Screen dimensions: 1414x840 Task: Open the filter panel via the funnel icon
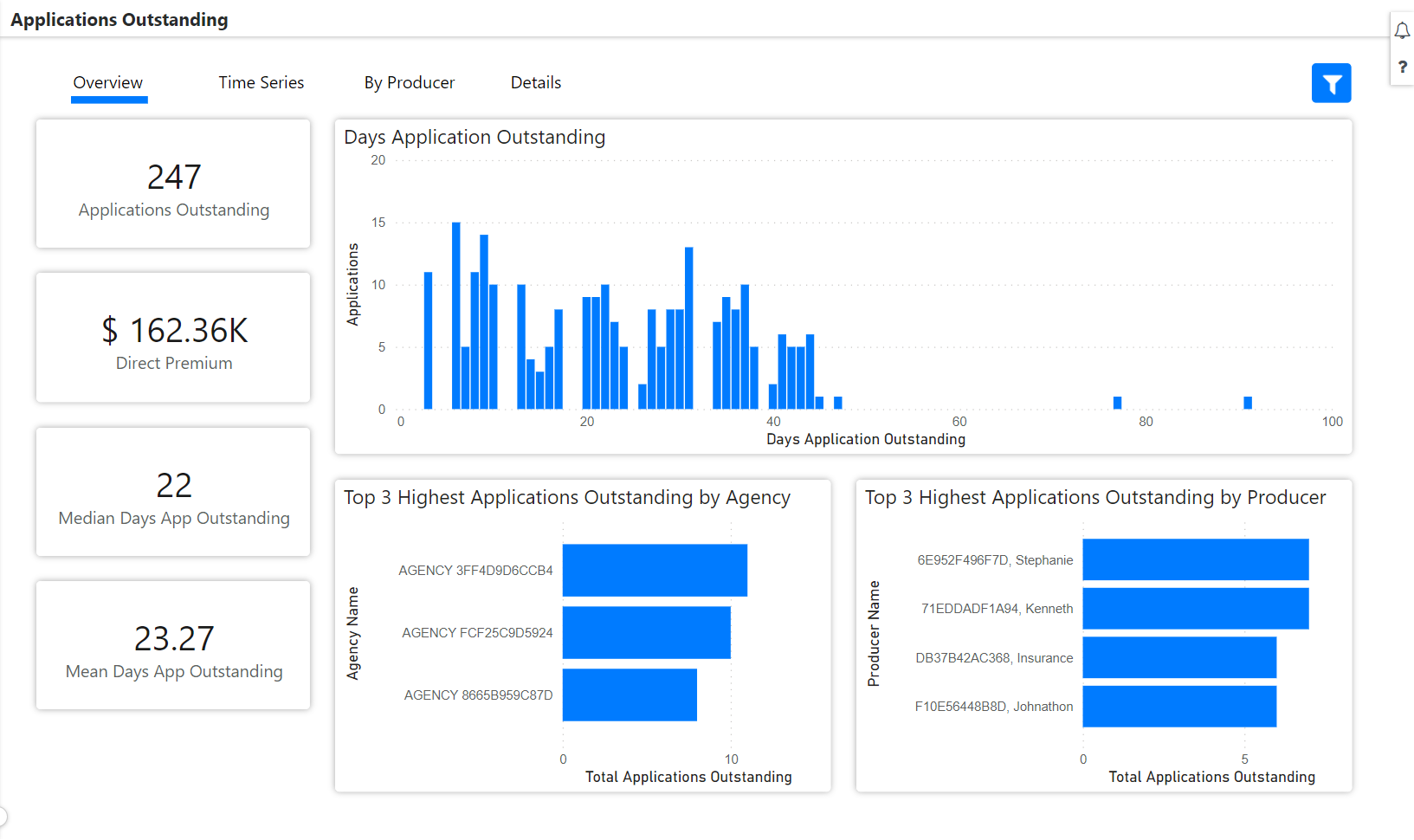pyautogui.click(x=1331, y=82)
